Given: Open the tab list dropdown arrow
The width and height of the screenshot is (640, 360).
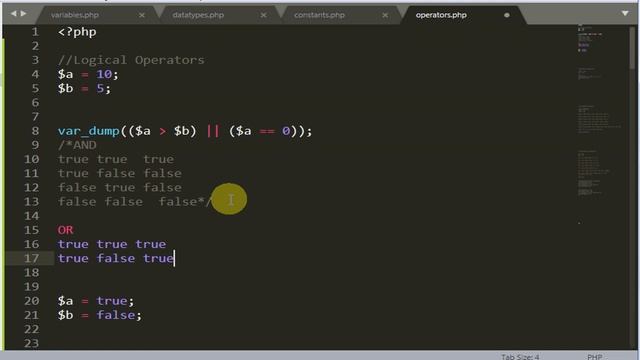Looking at the screenshot, I should click(x=625, y=13).
